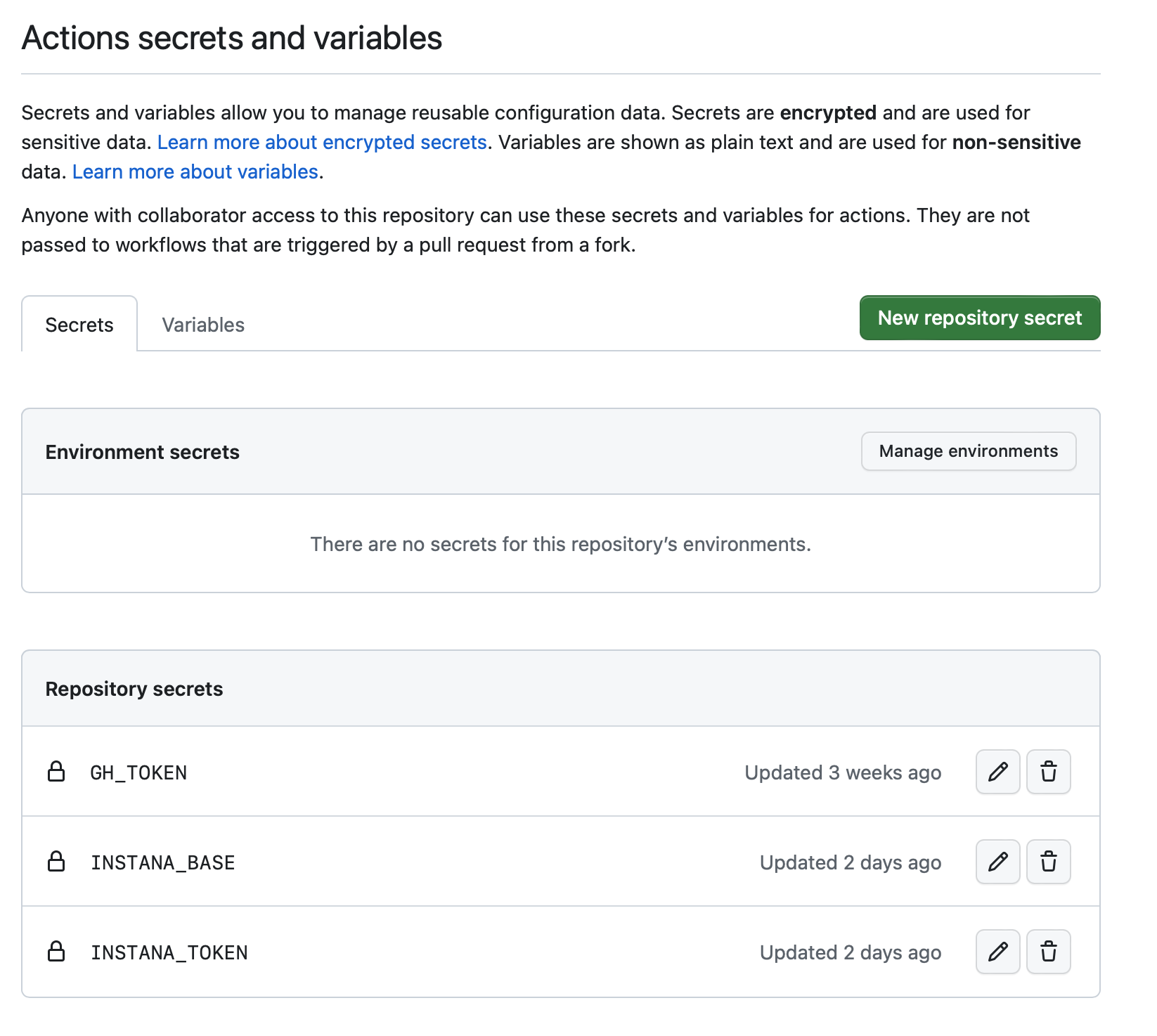Viewport: 1157px width, 1036px height.
Task: Click the INSTANA_TOKEN secret name
Action: (169, 952)
